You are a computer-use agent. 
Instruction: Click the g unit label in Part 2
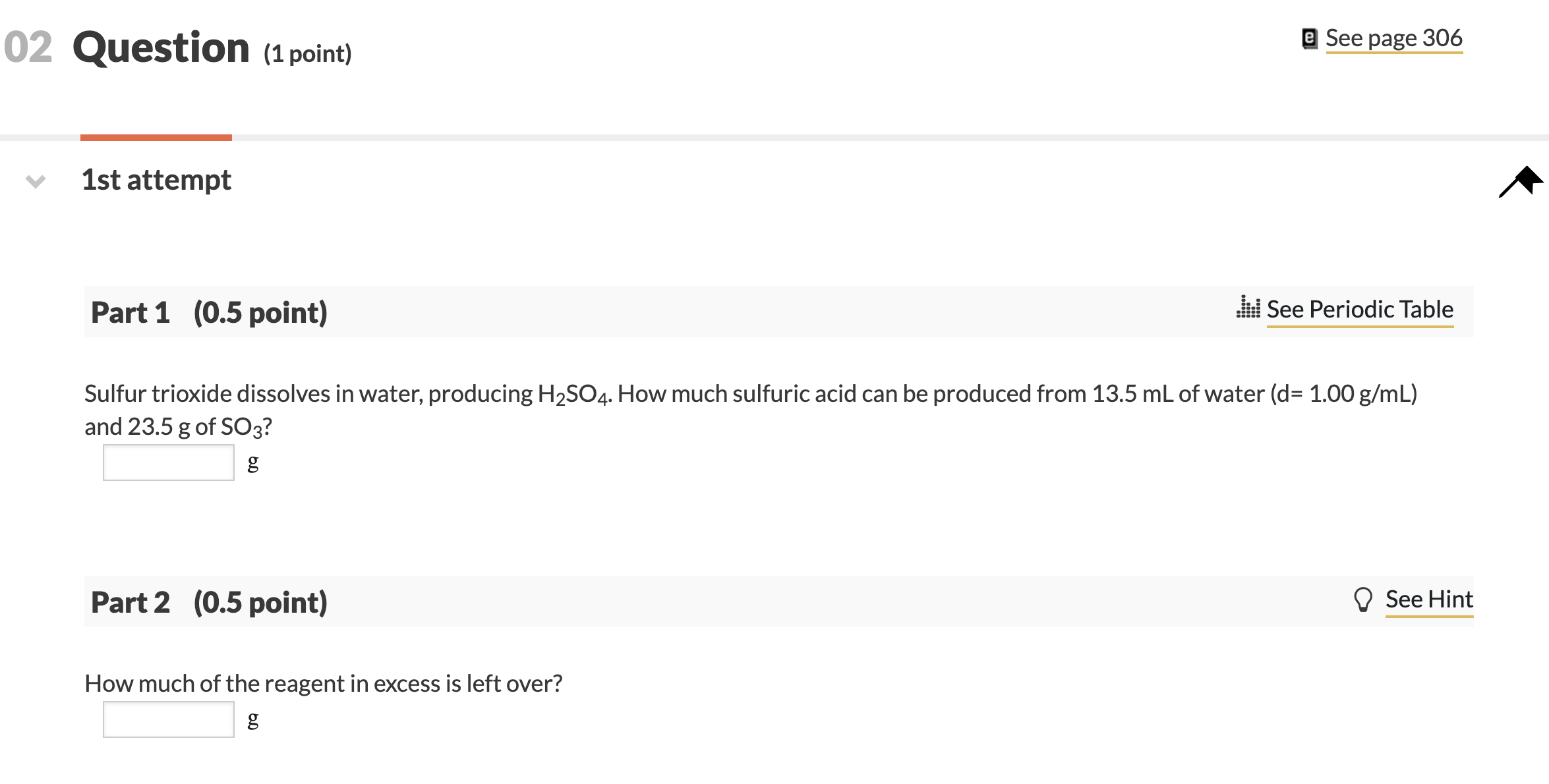252,719
